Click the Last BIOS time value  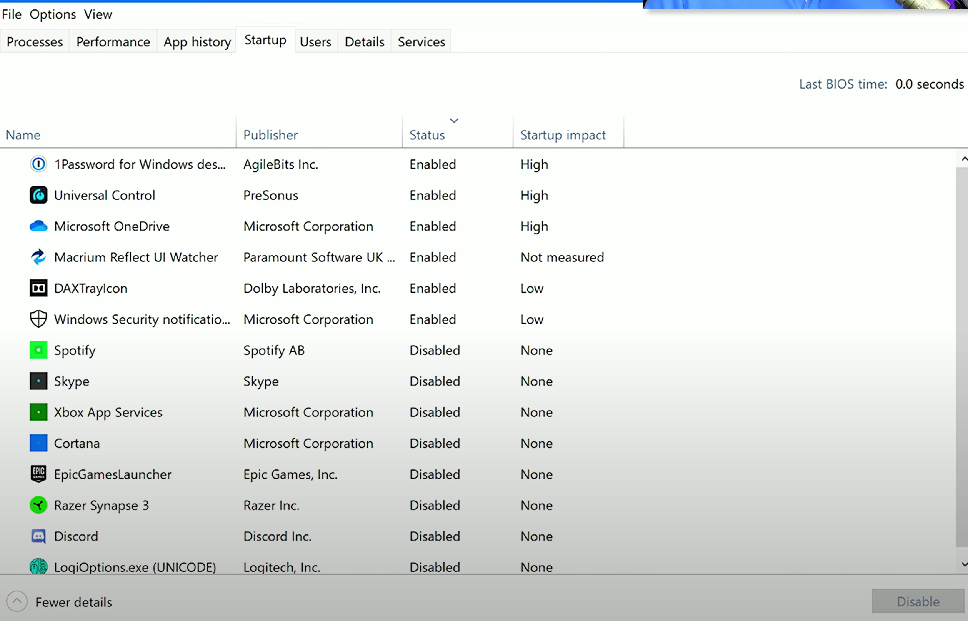tap(929, 84)
